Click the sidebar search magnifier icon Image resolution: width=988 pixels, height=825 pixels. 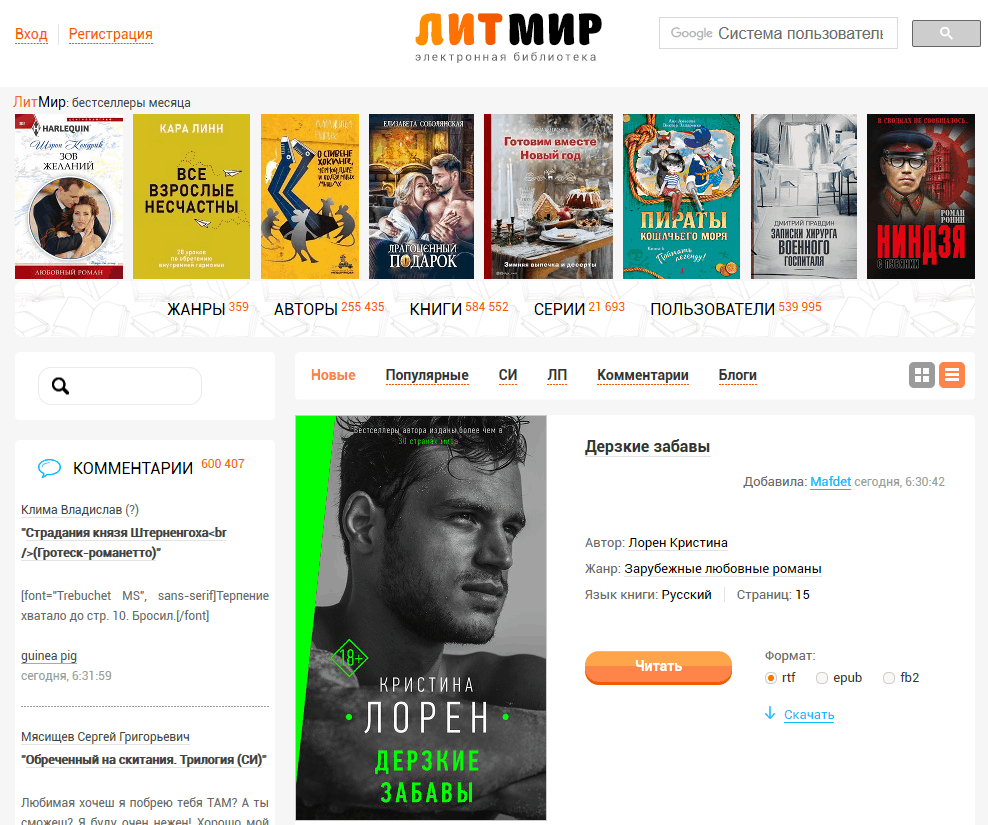coord(60,386)
